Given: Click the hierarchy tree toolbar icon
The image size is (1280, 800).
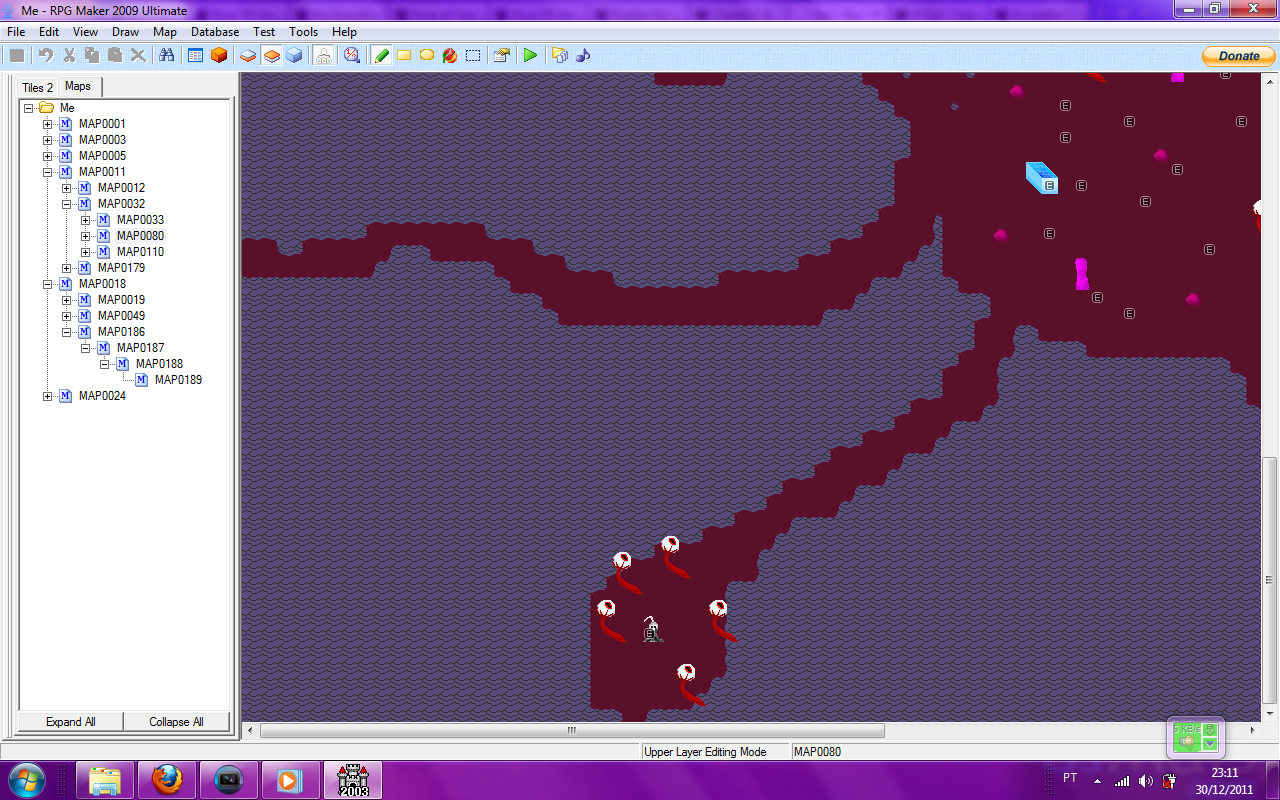Looking at the screenshot, I should click(x=323, y=56).
